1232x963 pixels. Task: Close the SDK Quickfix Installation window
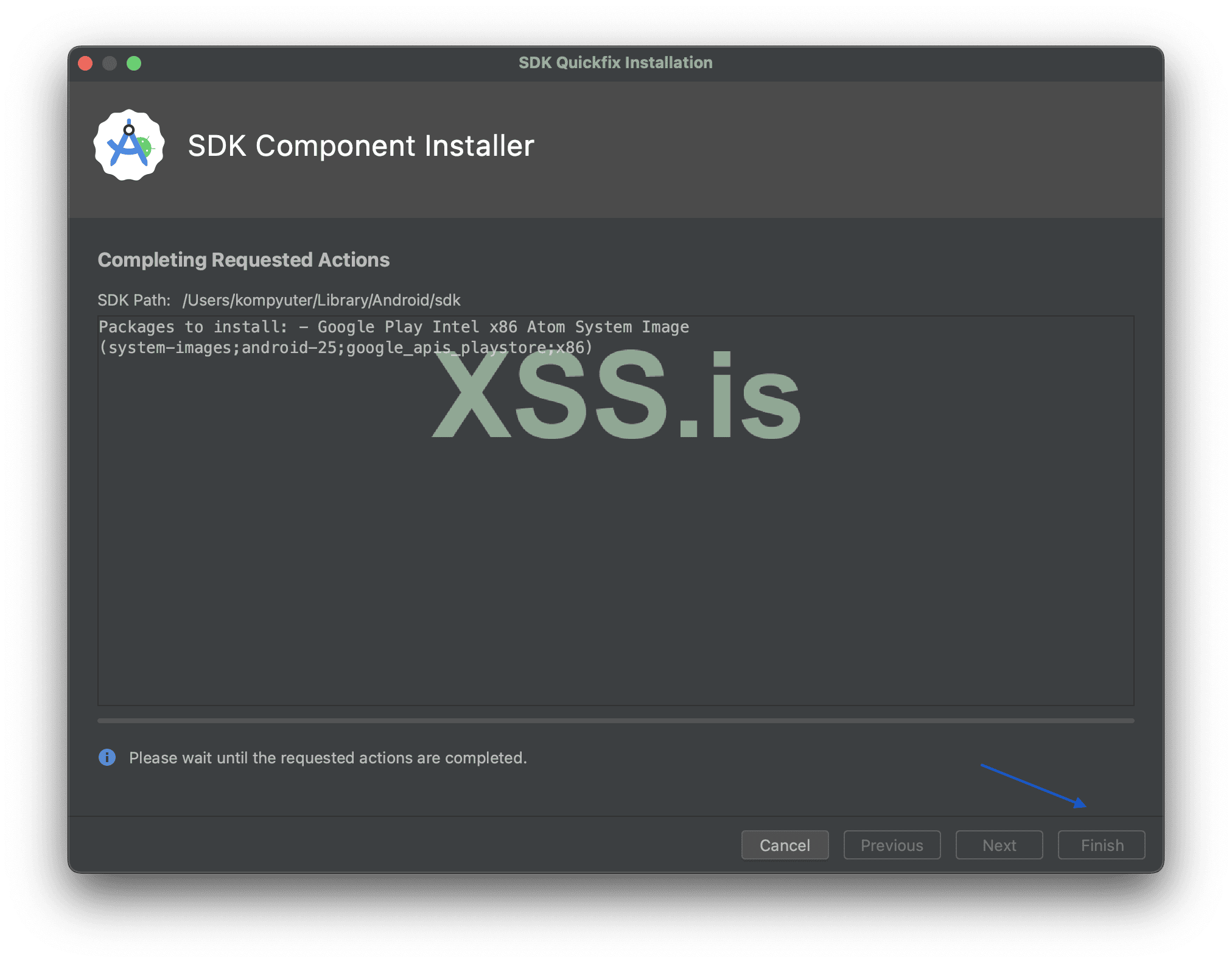[x=86, y=63]
